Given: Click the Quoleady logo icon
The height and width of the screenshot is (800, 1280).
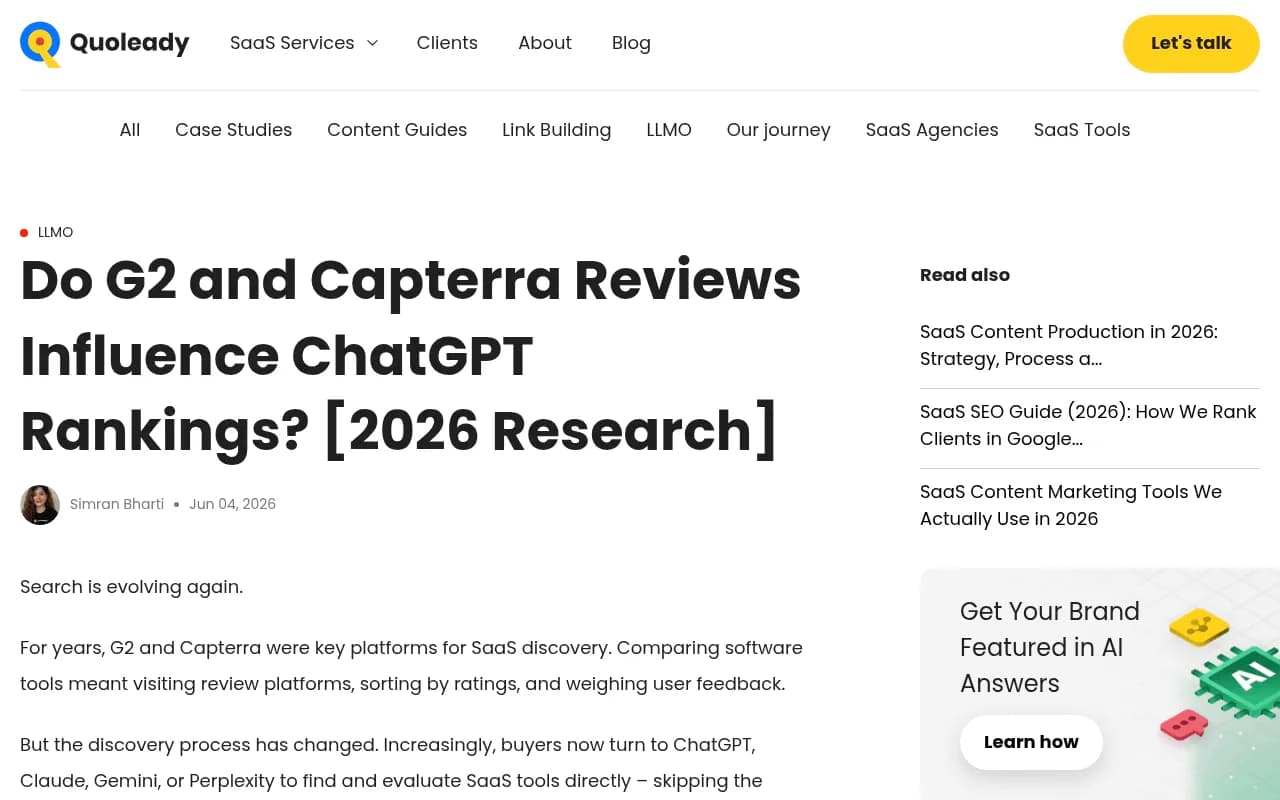Looking at the screenshot, I should (41, 44).
